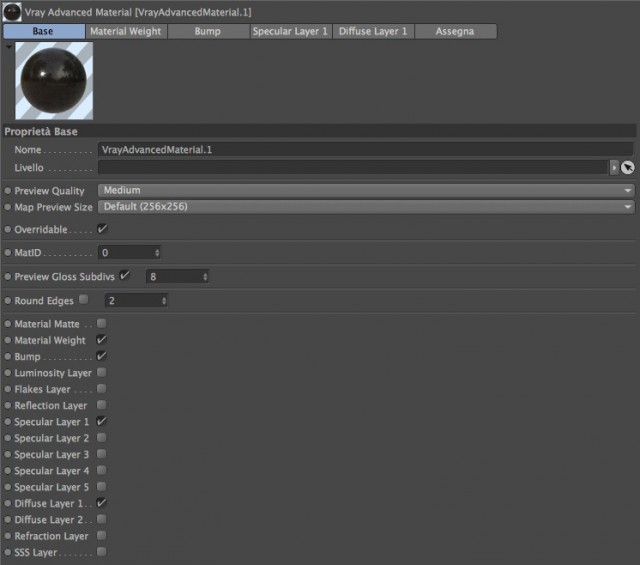The width and height of the screenshot is (640, 565).
Task: Click the Material Weight row animation dot
Action: pos(8,340)
